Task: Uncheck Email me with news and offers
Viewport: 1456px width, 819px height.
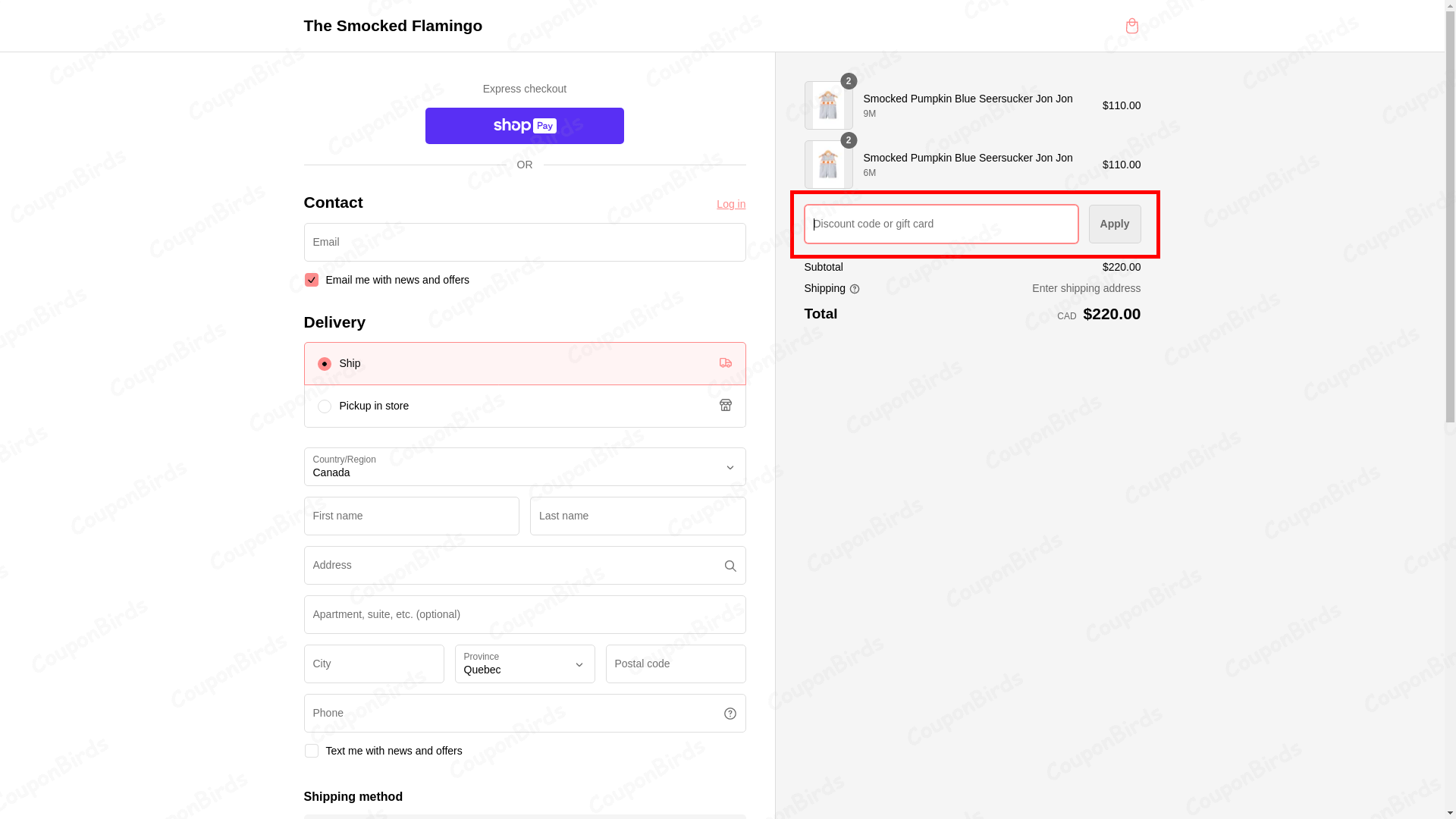Action: coord(311,280)
